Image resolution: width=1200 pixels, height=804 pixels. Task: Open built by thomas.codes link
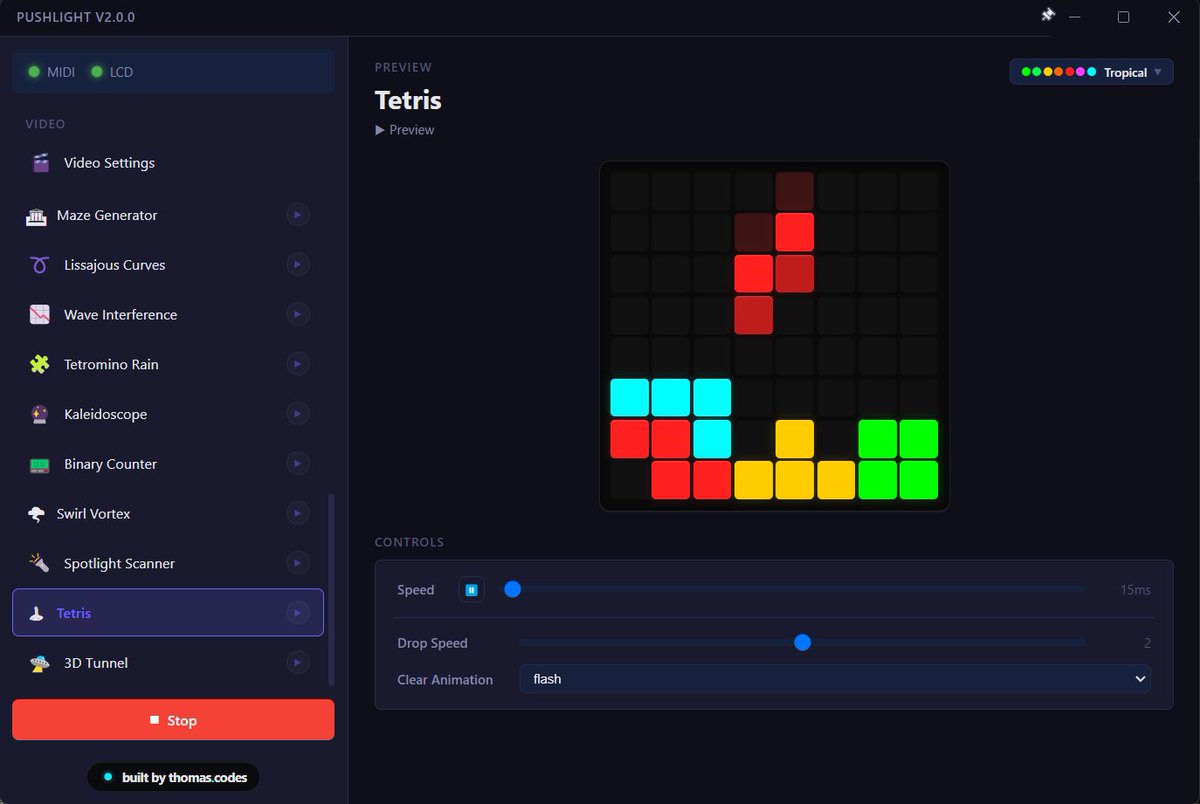(x=173, y=777)
